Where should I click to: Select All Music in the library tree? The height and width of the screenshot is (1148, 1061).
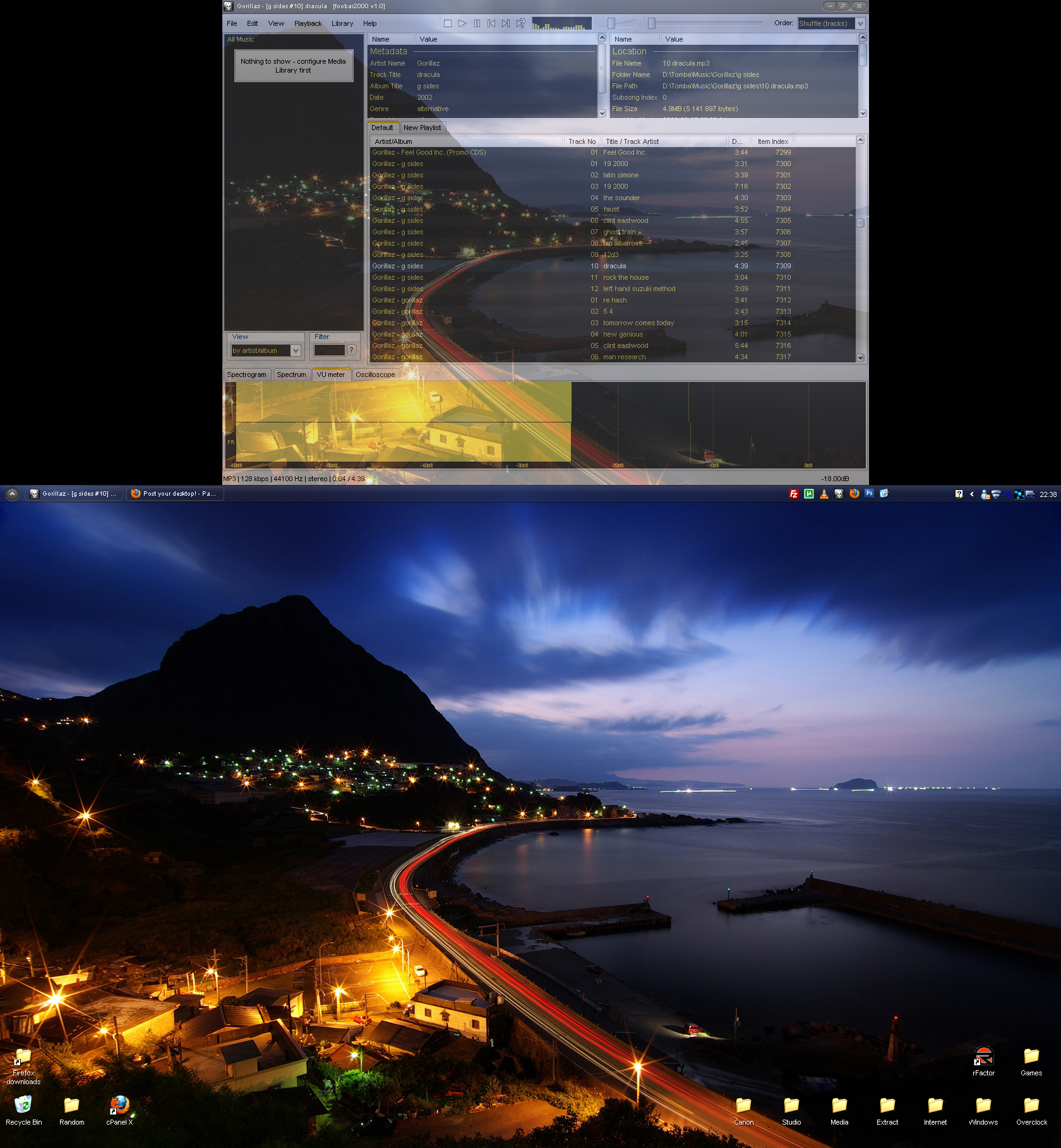coord(241,39)
